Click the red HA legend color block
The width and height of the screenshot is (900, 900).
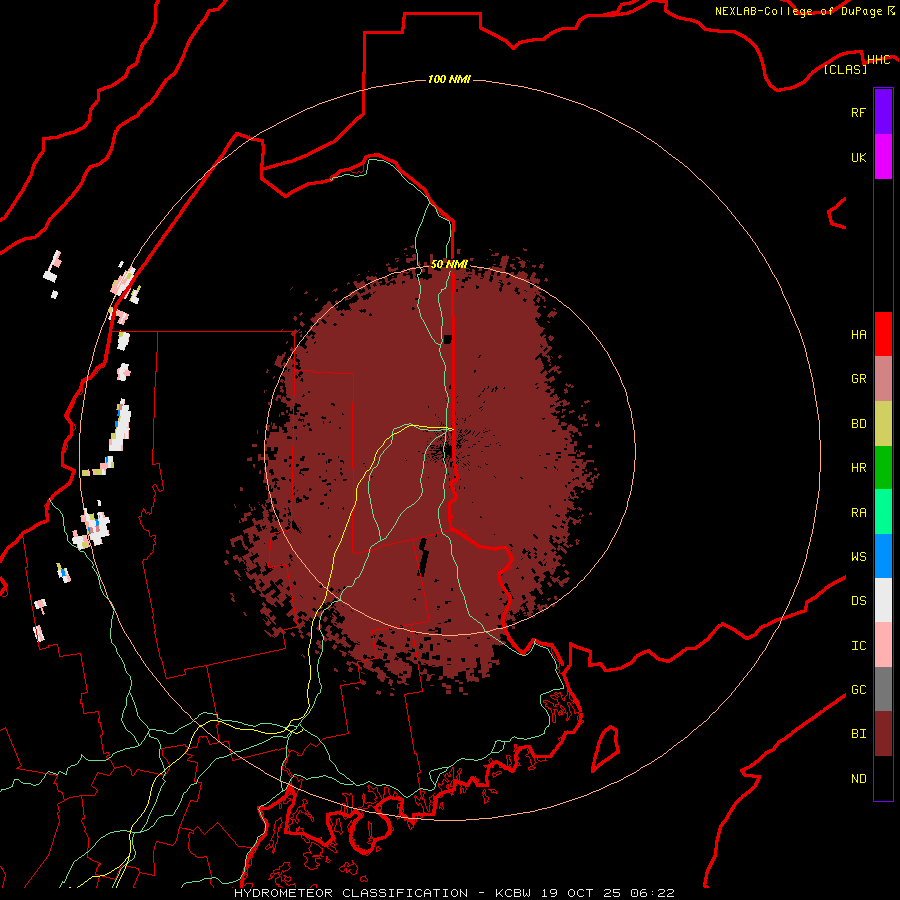[883, 334]
